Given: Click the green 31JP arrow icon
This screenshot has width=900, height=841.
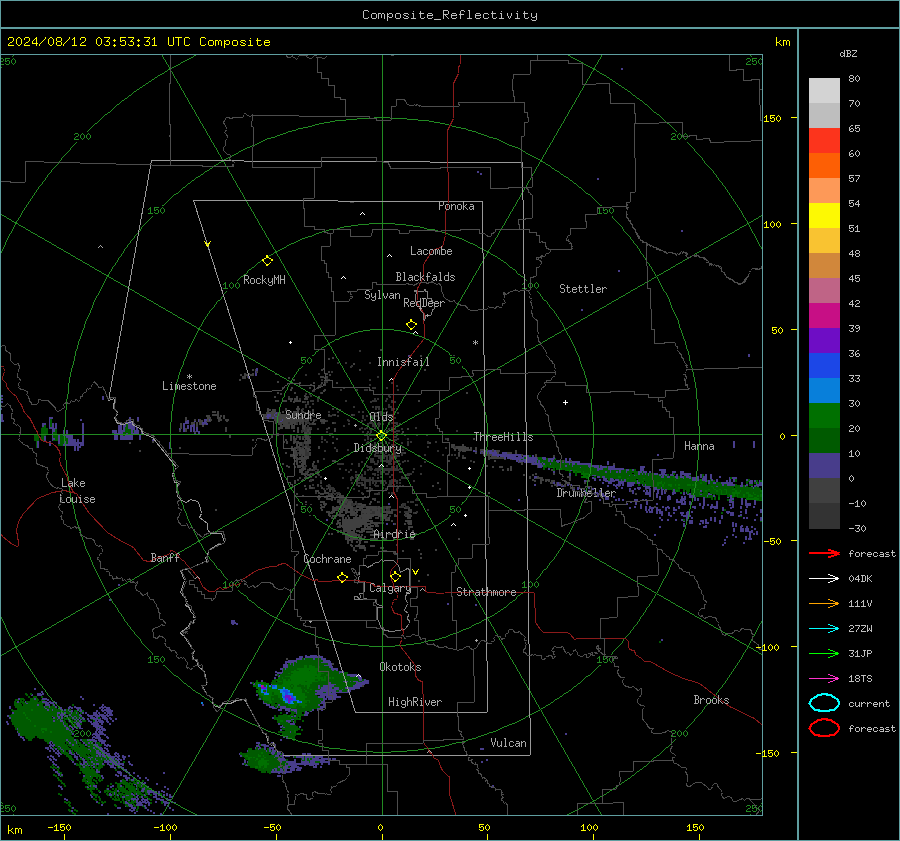Looking at the screenshot, I should pyautogui.click(x=824, y=653).
